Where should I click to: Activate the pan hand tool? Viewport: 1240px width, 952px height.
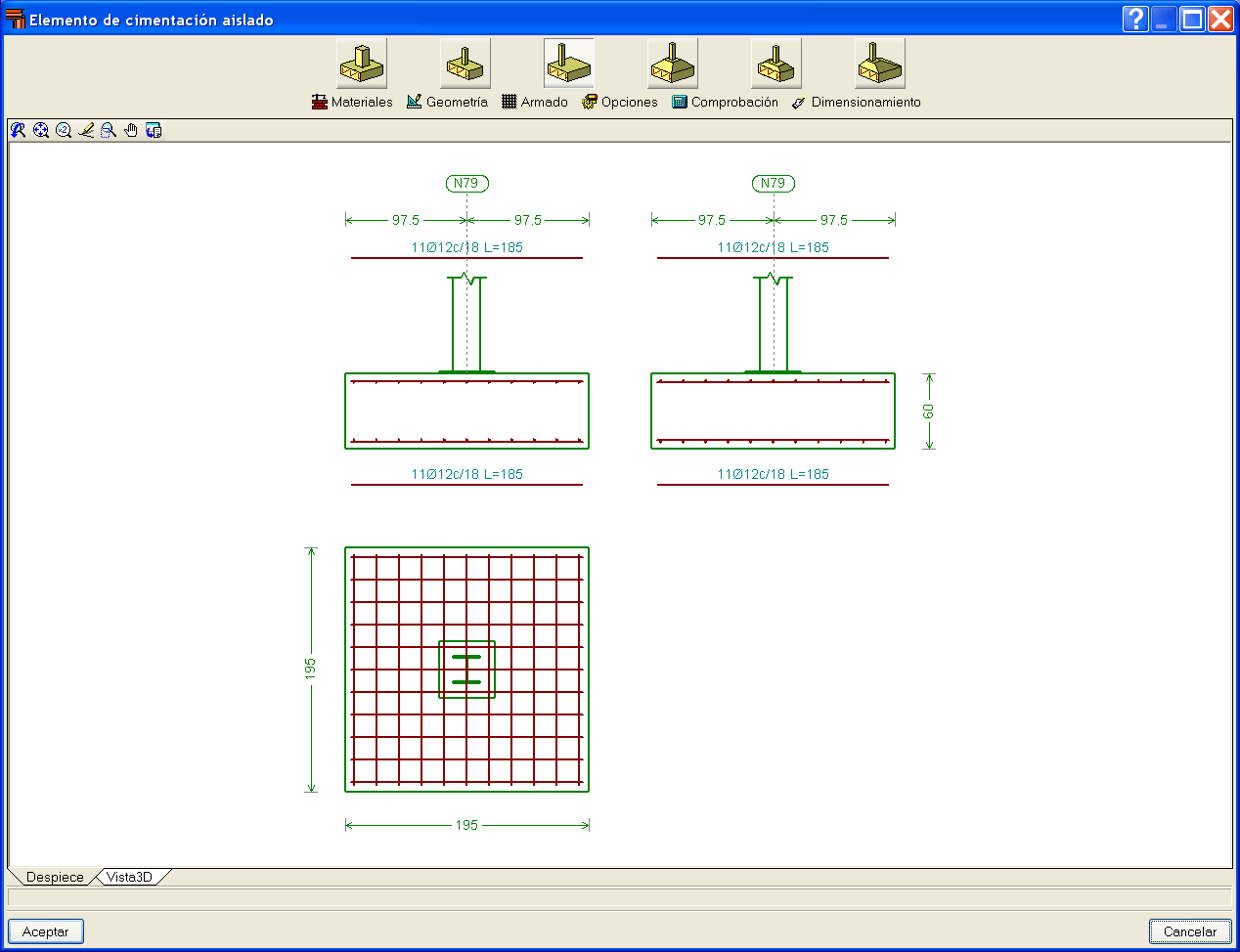131,130
